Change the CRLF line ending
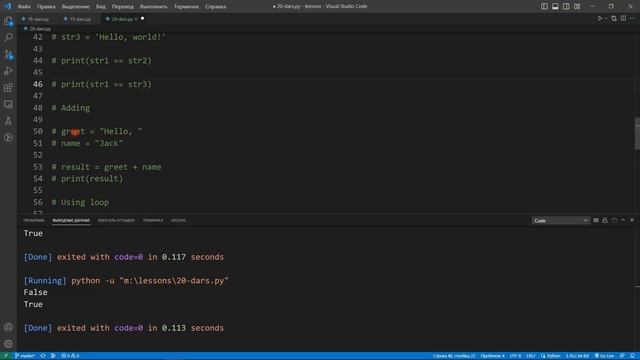The height and width of the screenshot is (360, 640). (x=531, y=356)
